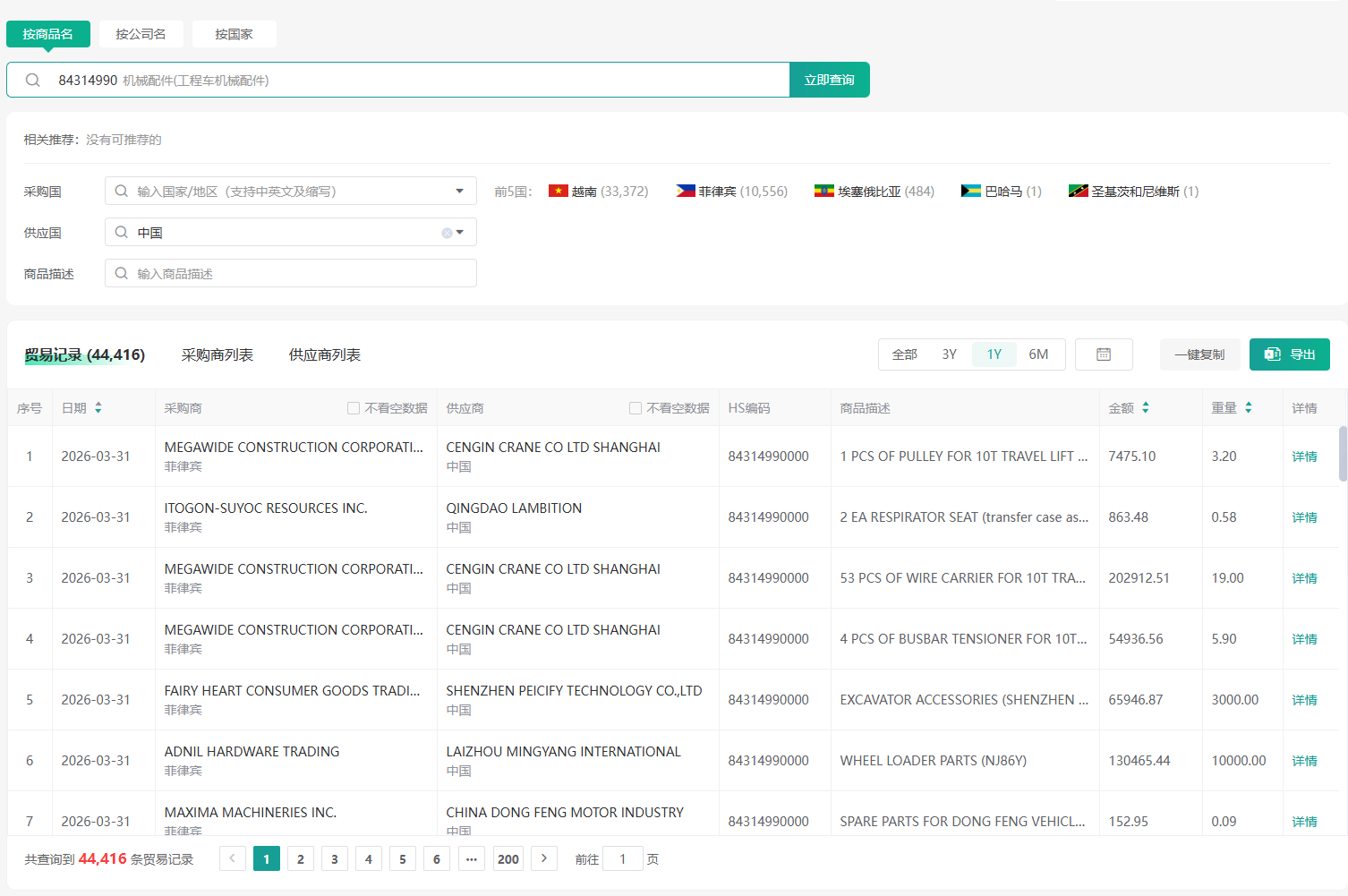This screenshot has height=896, width=1348.
Task: Expand the pagination ellipsis for more pages
Action: (x=472, y=859)
